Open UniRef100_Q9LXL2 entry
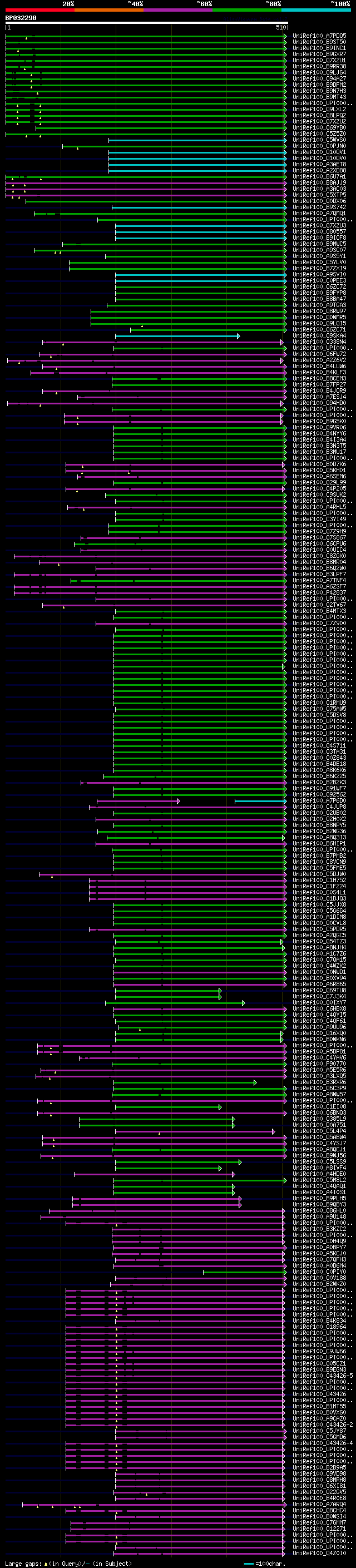Viewport: 356px width, 1568px height. [x=319, y=109]
